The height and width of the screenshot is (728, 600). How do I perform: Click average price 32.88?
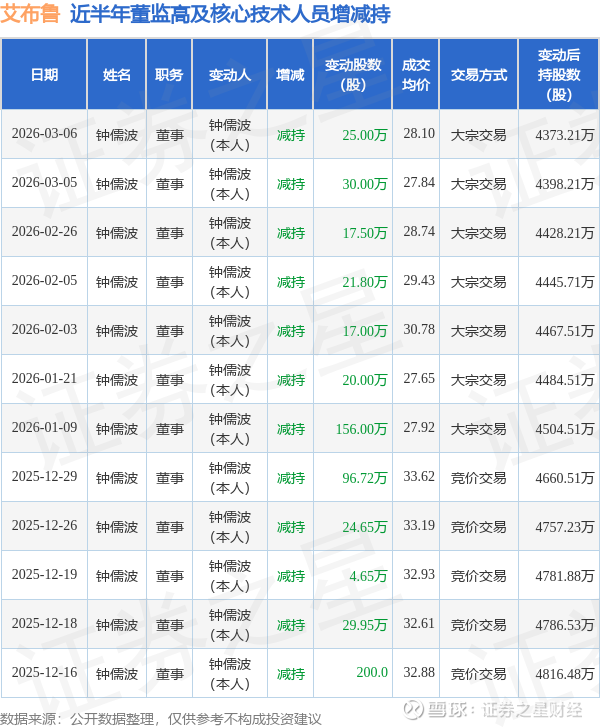pyautogui.click(x=419, y=673)
